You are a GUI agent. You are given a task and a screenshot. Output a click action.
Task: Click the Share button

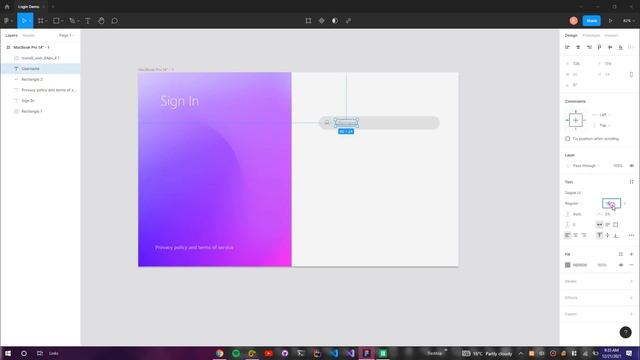pos(591,21)
